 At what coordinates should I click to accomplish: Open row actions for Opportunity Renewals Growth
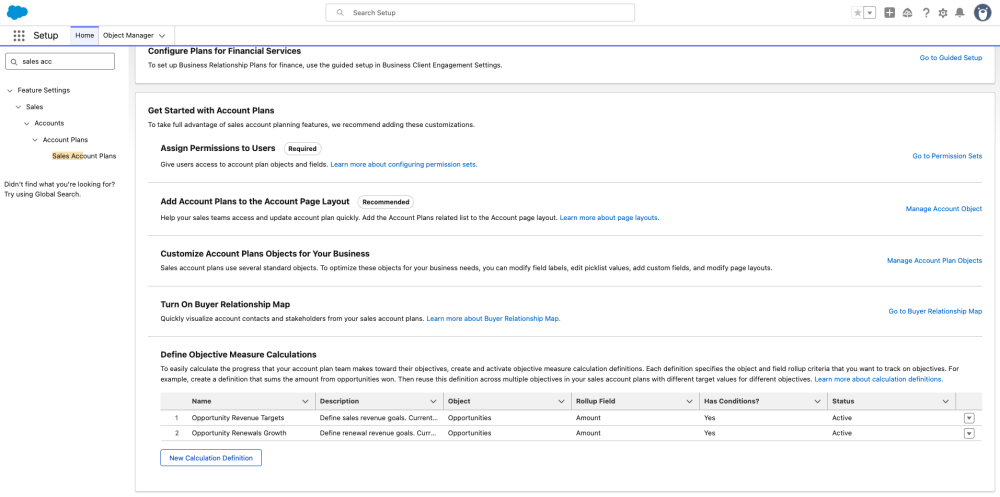tap(969, 433)
